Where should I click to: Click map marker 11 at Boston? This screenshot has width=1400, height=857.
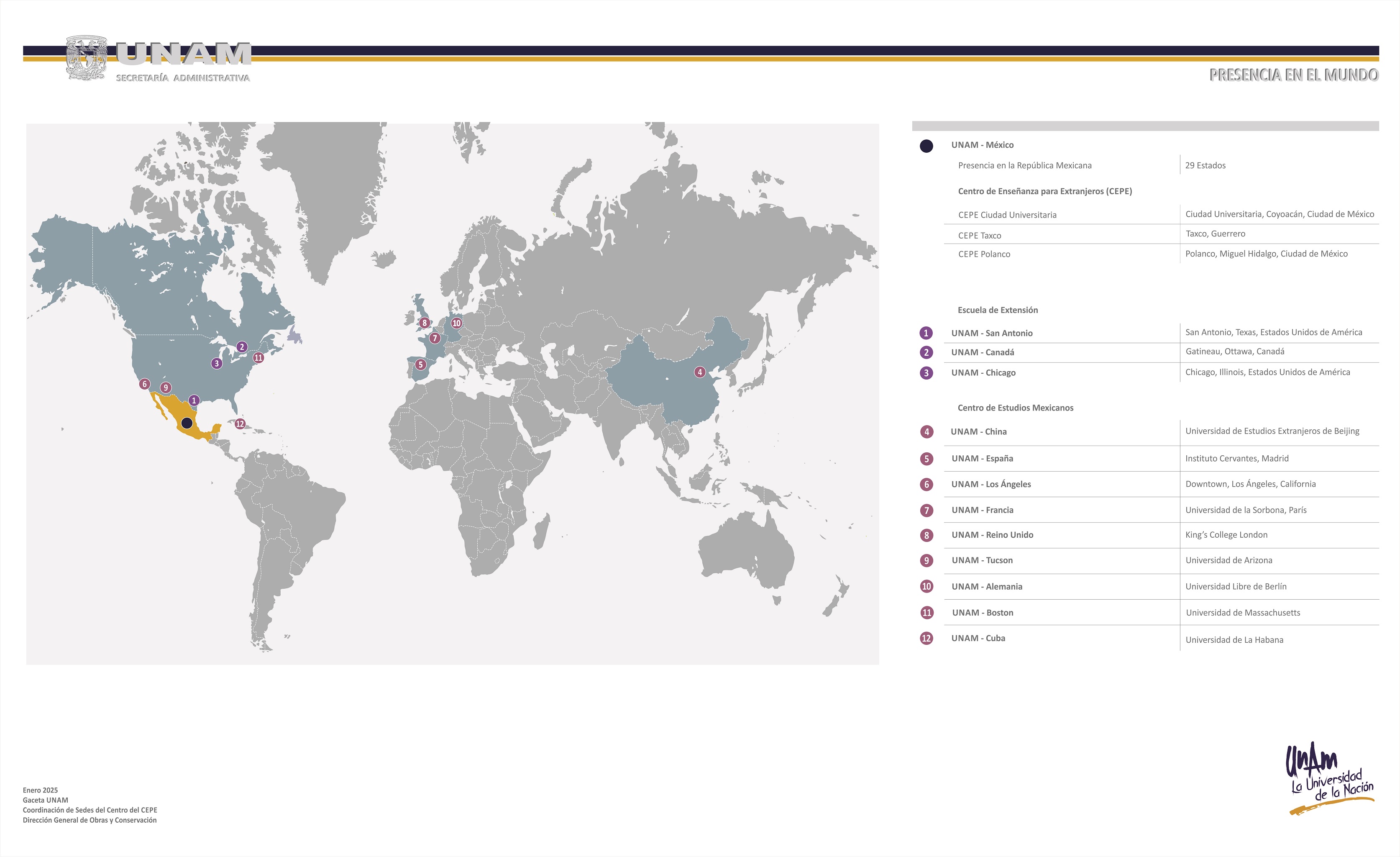click(x=259, y=357)
